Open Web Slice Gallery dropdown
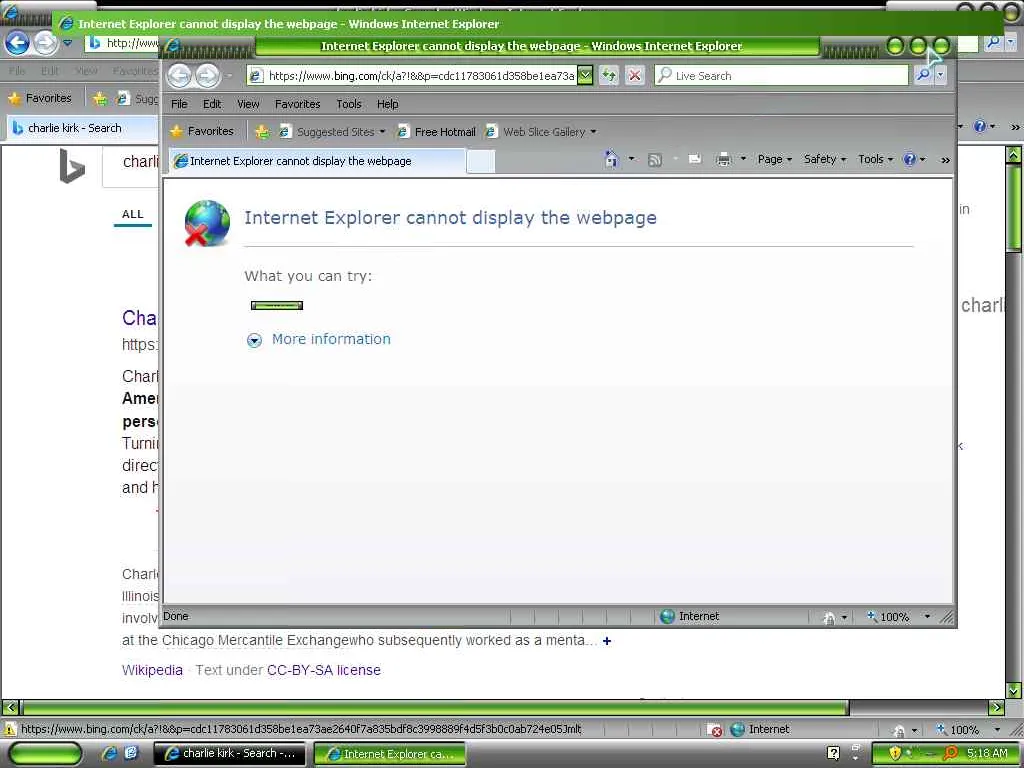 click(541, 132)
